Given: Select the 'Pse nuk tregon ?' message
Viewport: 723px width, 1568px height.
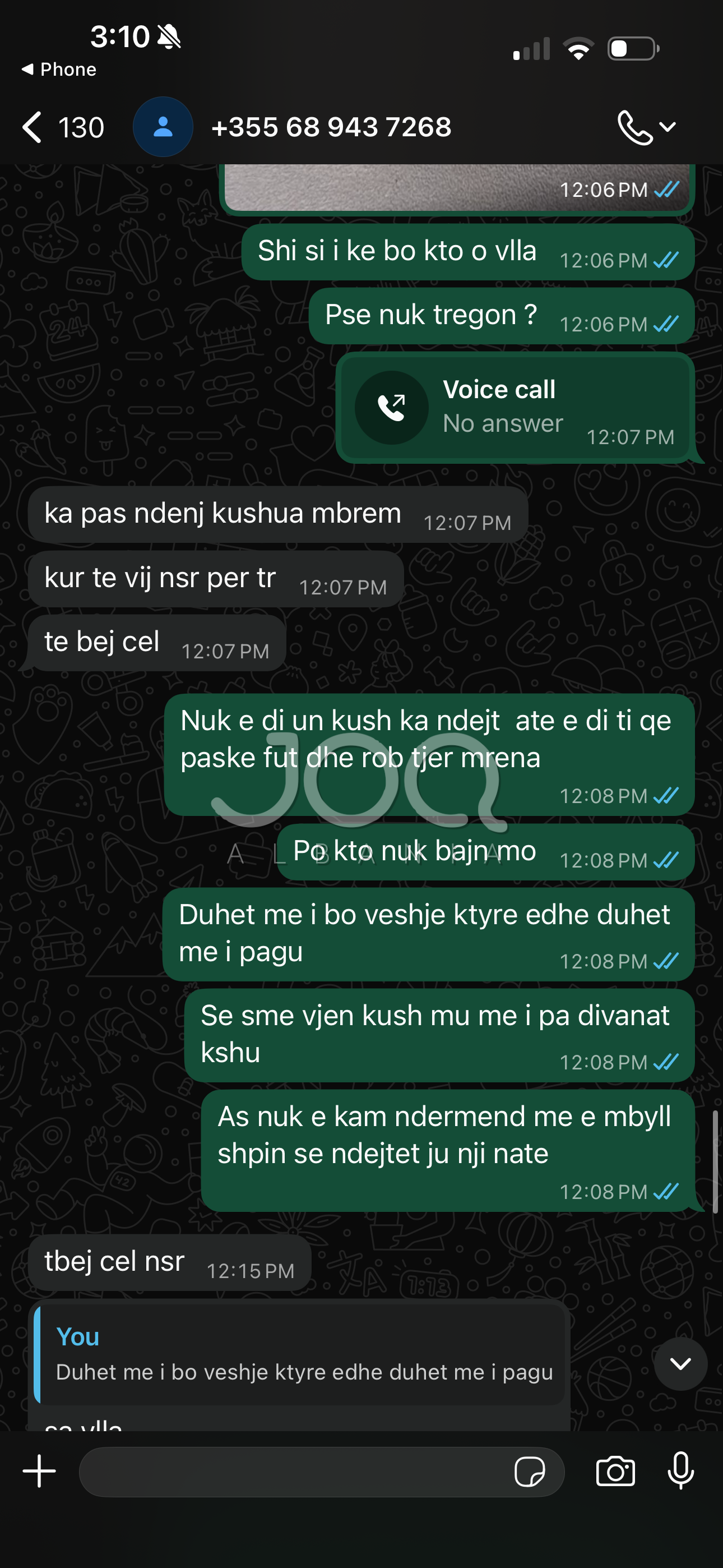Looking at the screenshot, I should [502, 316].
